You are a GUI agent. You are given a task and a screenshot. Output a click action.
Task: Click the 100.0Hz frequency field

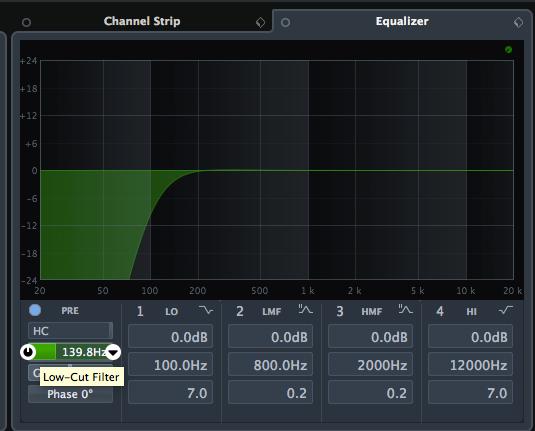click(x=171, y=365)
